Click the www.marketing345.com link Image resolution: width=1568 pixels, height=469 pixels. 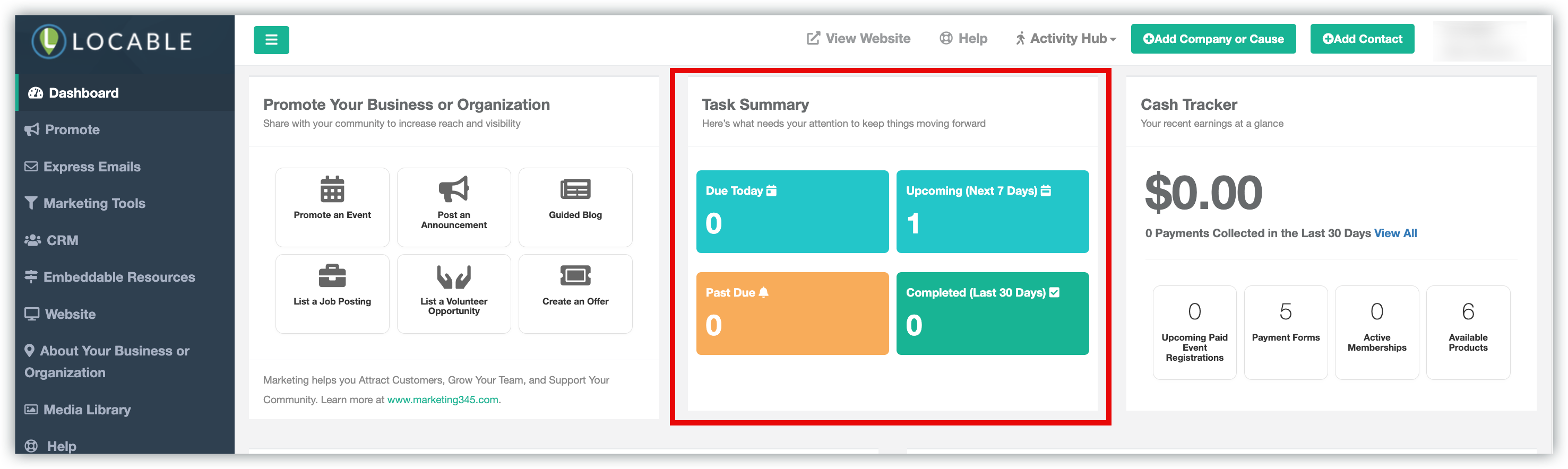tap(443, 399)
